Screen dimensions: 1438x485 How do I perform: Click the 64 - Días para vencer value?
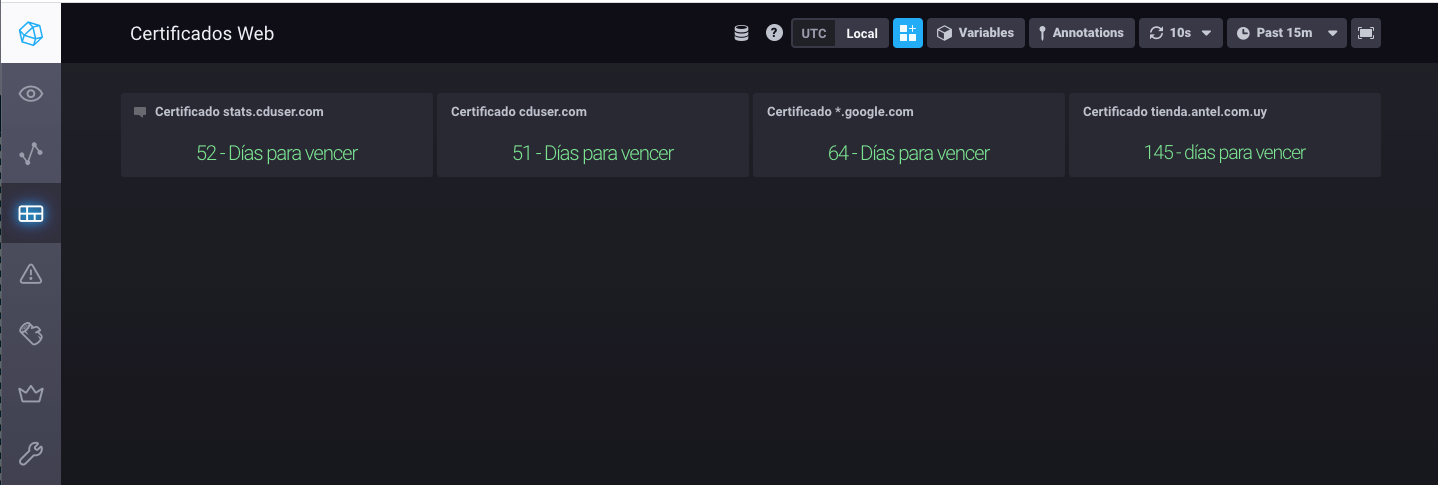point(909,153)
